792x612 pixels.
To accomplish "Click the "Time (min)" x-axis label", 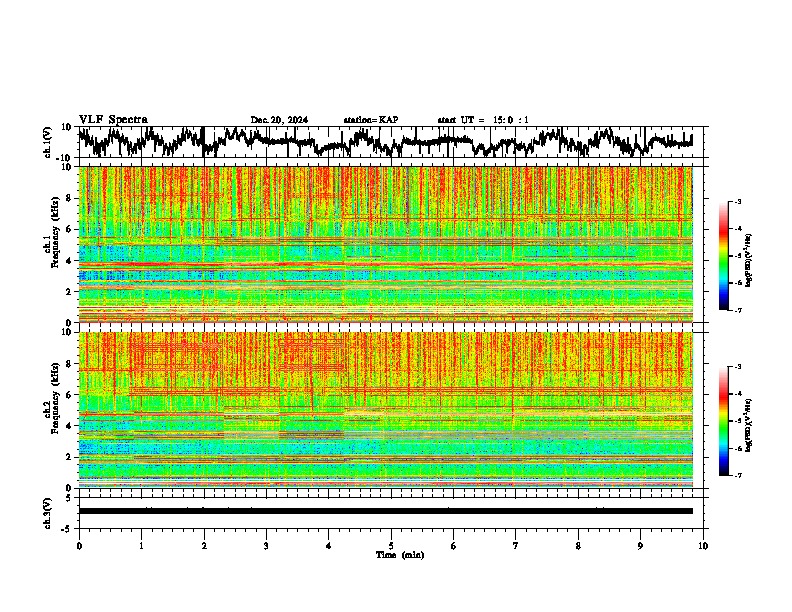I will (x=400, y=555).
